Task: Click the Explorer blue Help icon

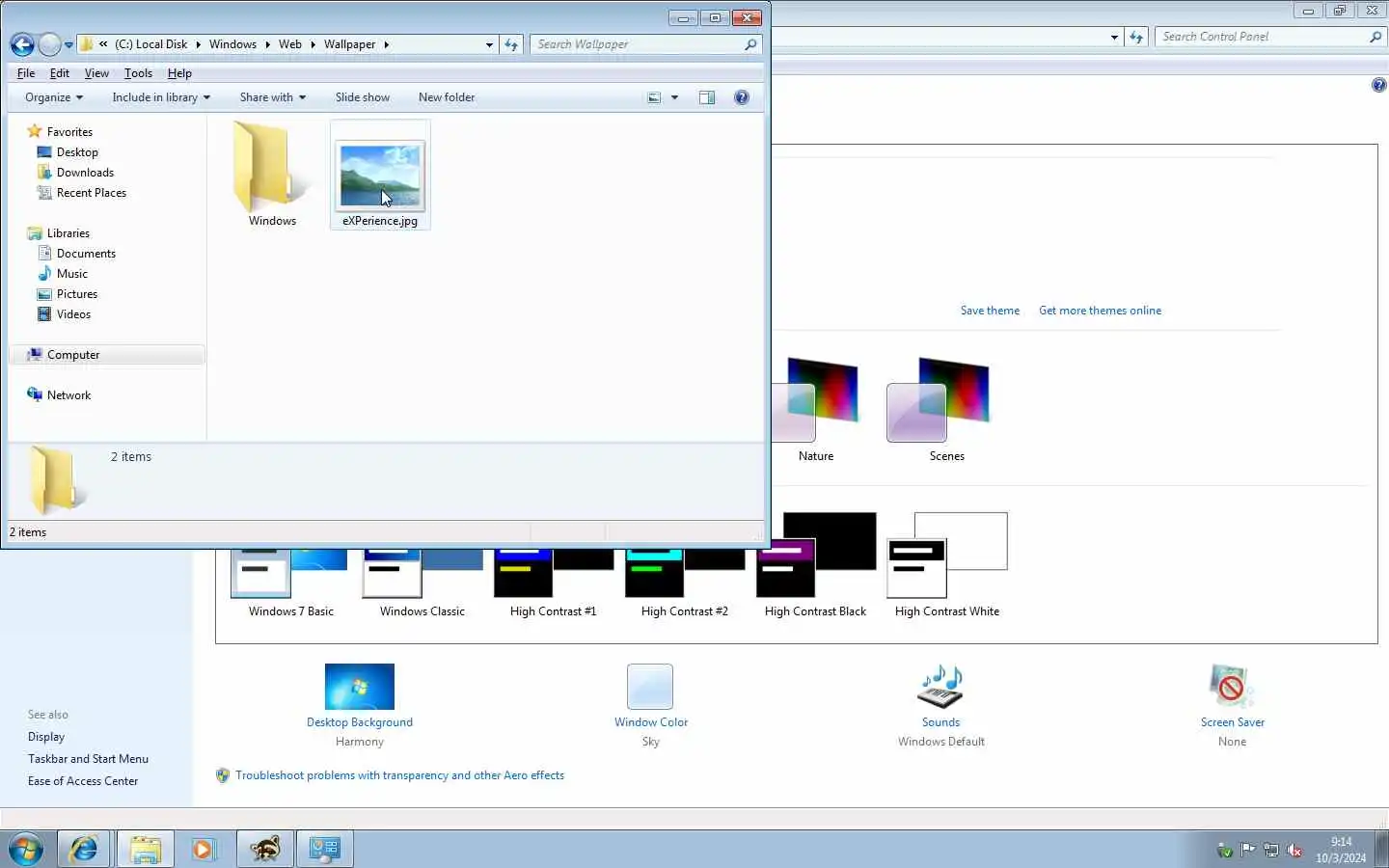Action: (x=742, y=97)
